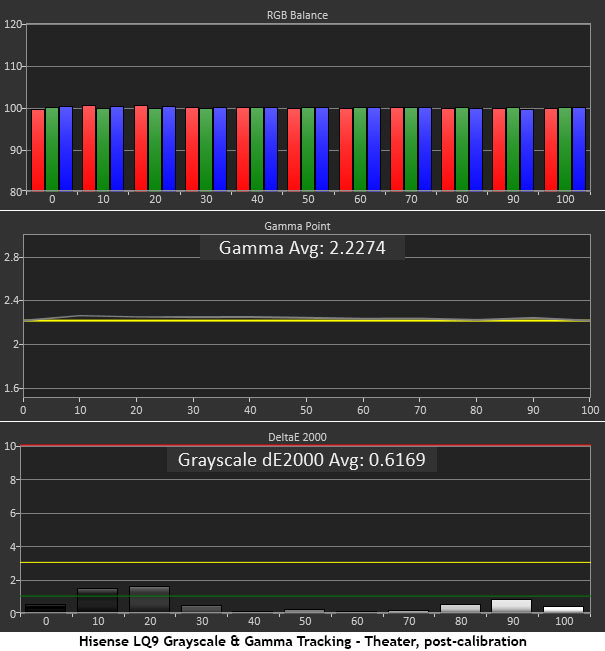The height and width of the screenshot is (651, 605).
Task: Click the 6 label on DeltaE y-axis
Action: pyautogui.click(x=12, y=514)
